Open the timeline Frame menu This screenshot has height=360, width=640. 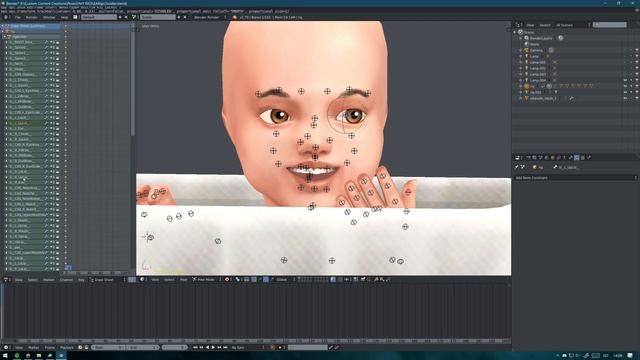[x=49, y=348]
